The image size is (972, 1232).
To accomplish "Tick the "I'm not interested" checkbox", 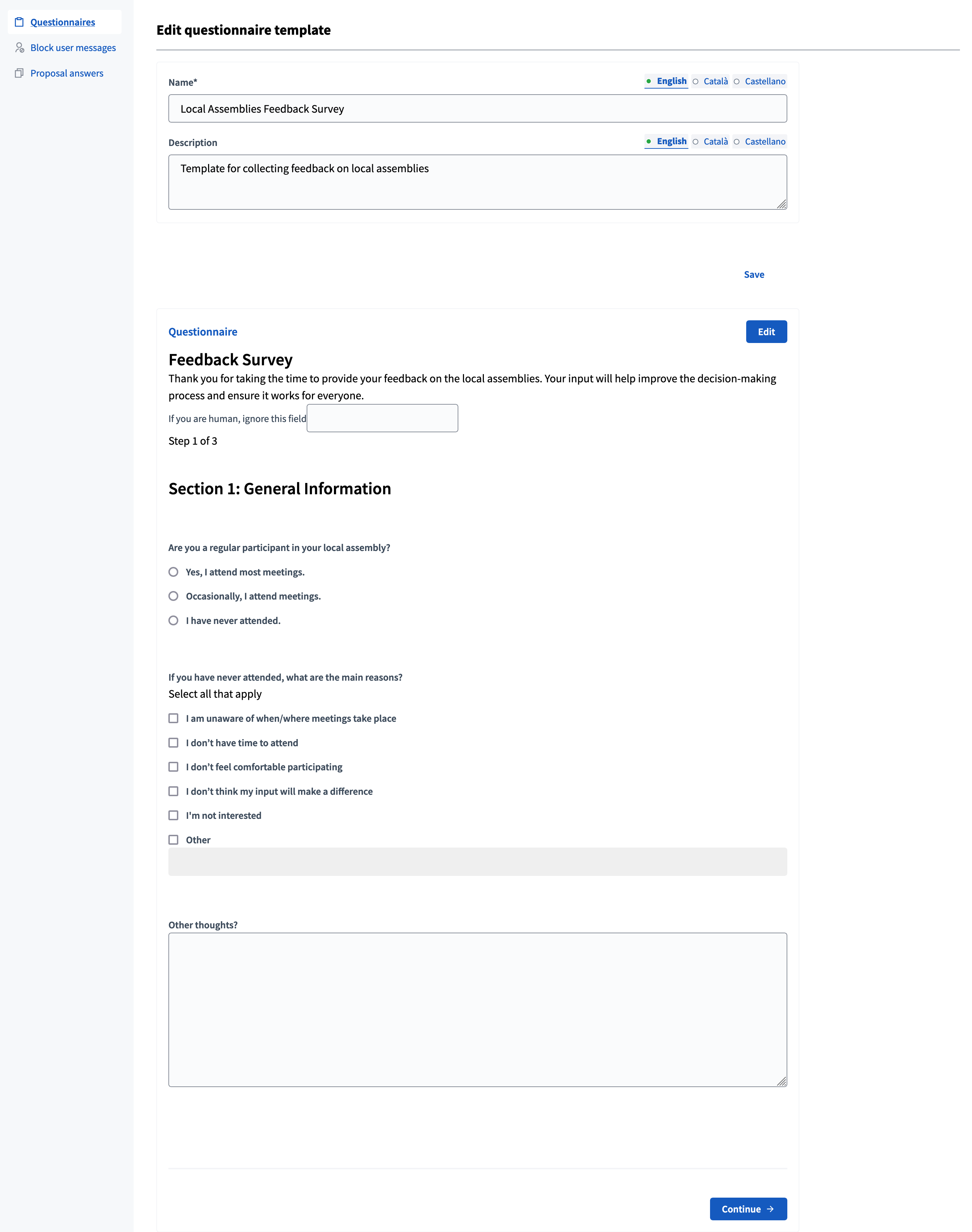I will pyautogui.click(x=174, y=815).
